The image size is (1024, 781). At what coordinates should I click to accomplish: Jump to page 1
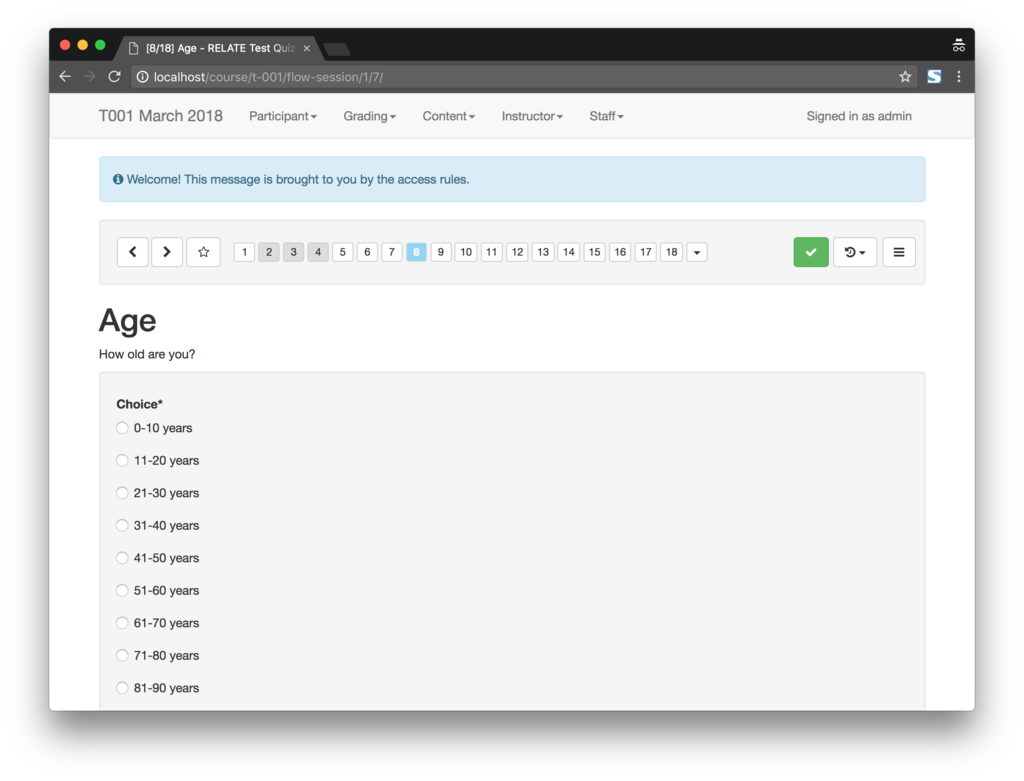click(x=244, y=252)
